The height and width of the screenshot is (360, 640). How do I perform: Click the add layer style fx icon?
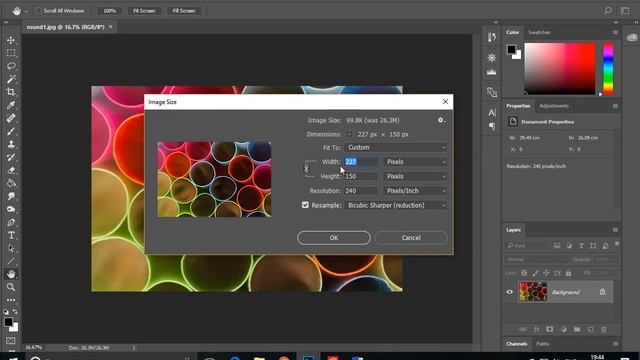536,329
